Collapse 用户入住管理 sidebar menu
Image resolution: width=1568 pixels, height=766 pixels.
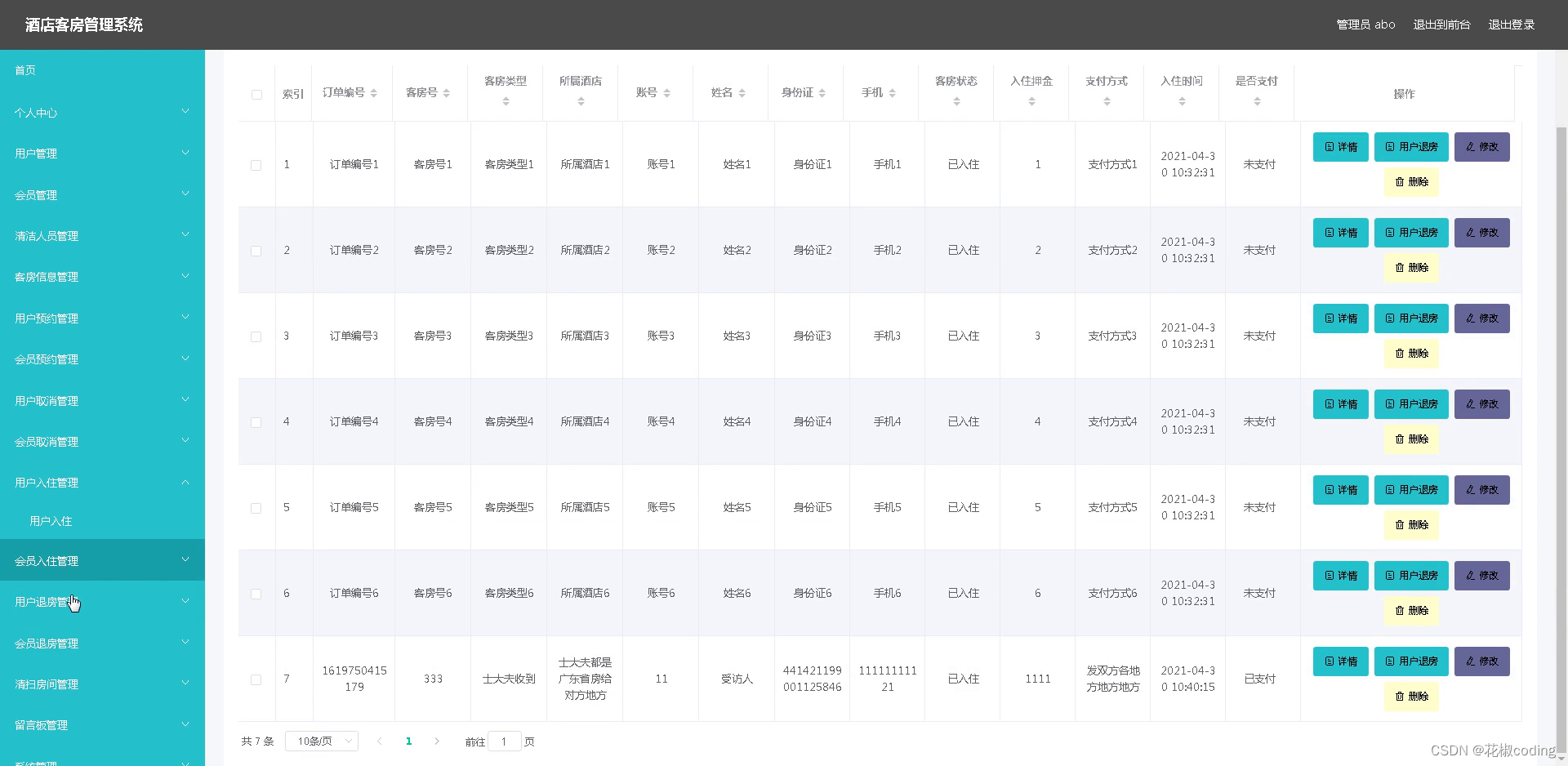pyautogui.click(x=102, y=483)
